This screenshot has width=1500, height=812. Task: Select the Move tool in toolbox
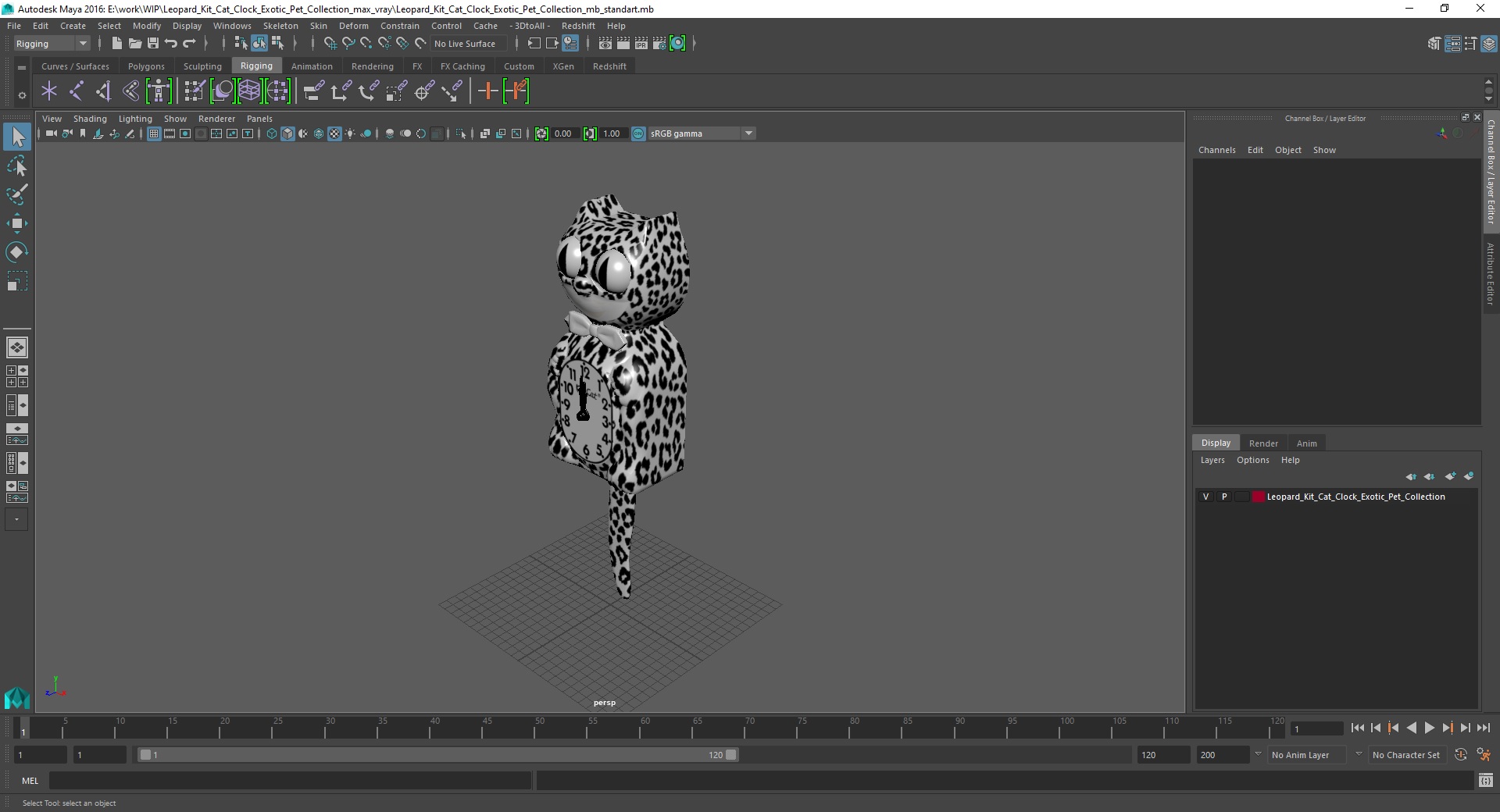click(x=17, y=223)
